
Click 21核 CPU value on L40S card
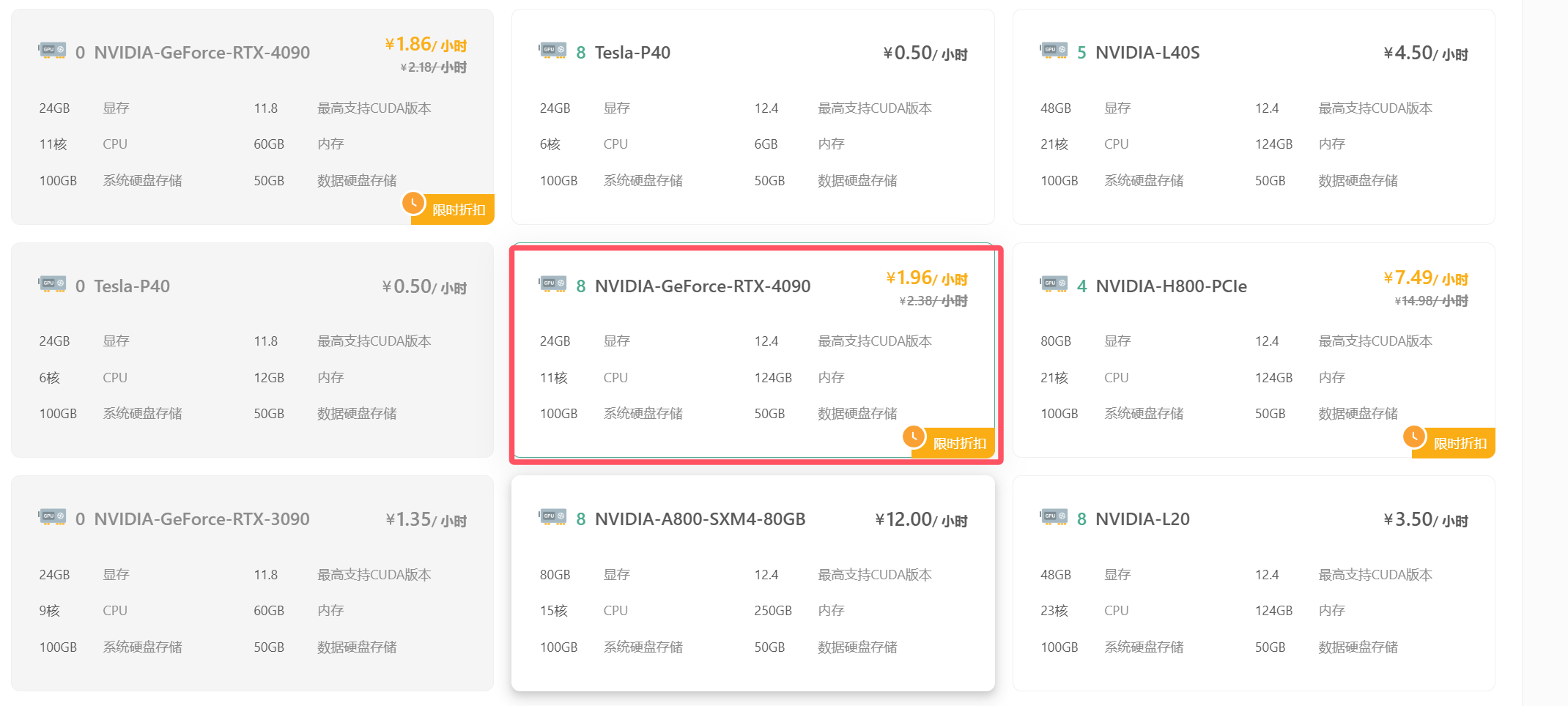pos(1054,144)
